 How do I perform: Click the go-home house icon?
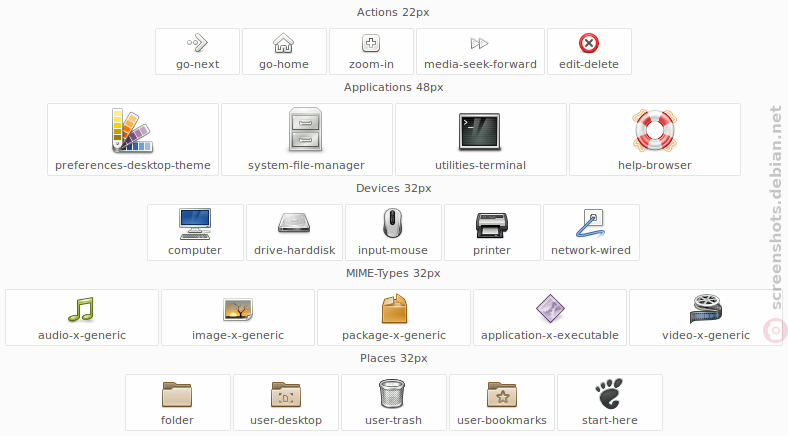click(x=283, y=43)
